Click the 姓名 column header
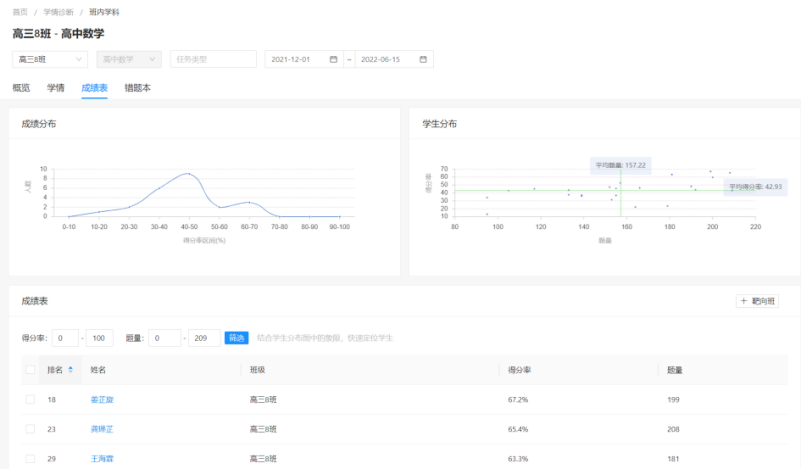 [98, 369]
